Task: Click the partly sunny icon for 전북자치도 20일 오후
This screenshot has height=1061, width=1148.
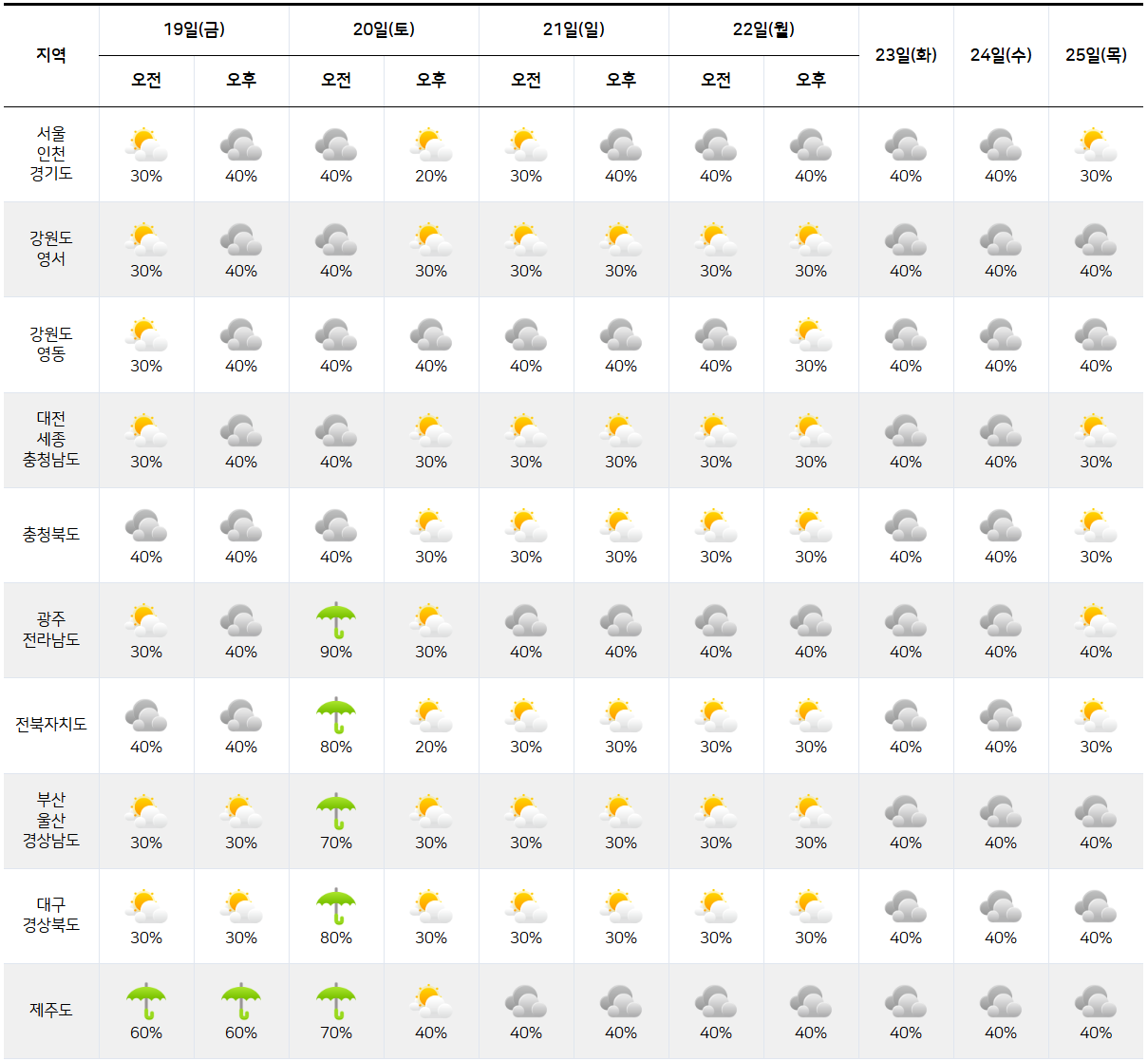Action: tap(431, 716)
